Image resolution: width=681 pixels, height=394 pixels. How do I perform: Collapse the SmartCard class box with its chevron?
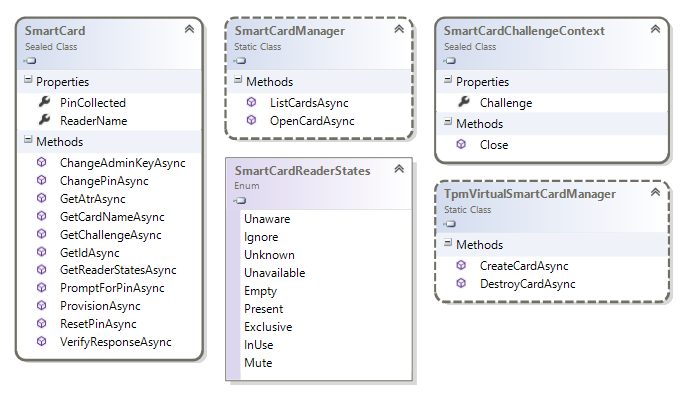click(x=189, y=29)
